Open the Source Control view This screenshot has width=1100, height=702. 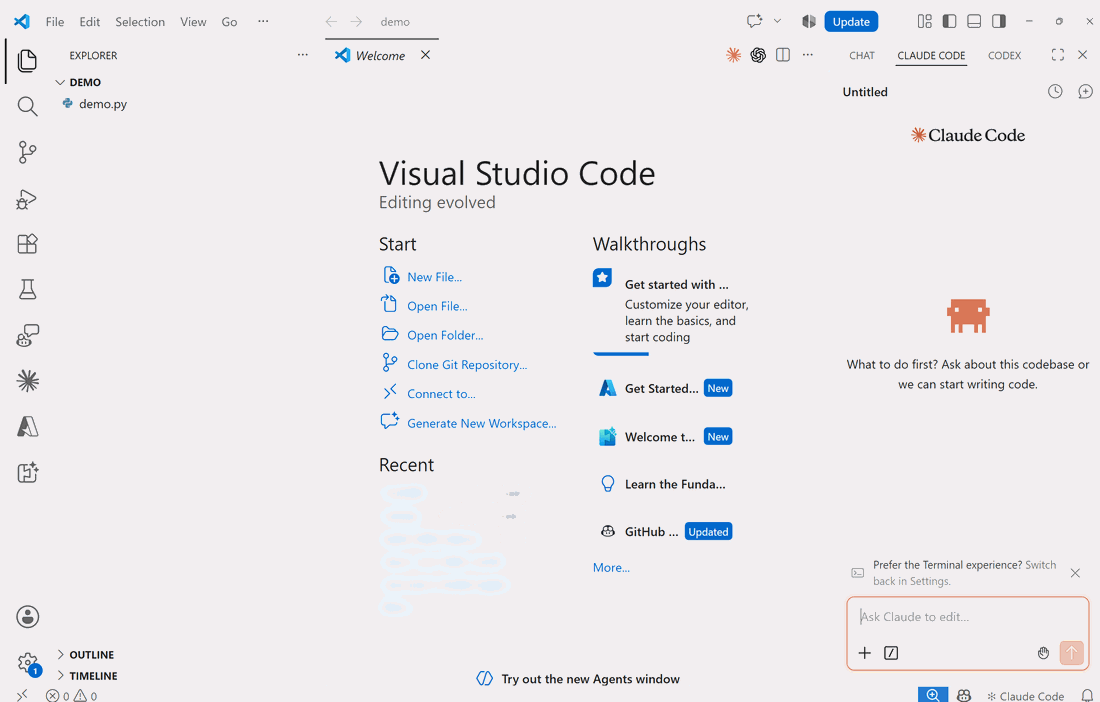[27, 152]
